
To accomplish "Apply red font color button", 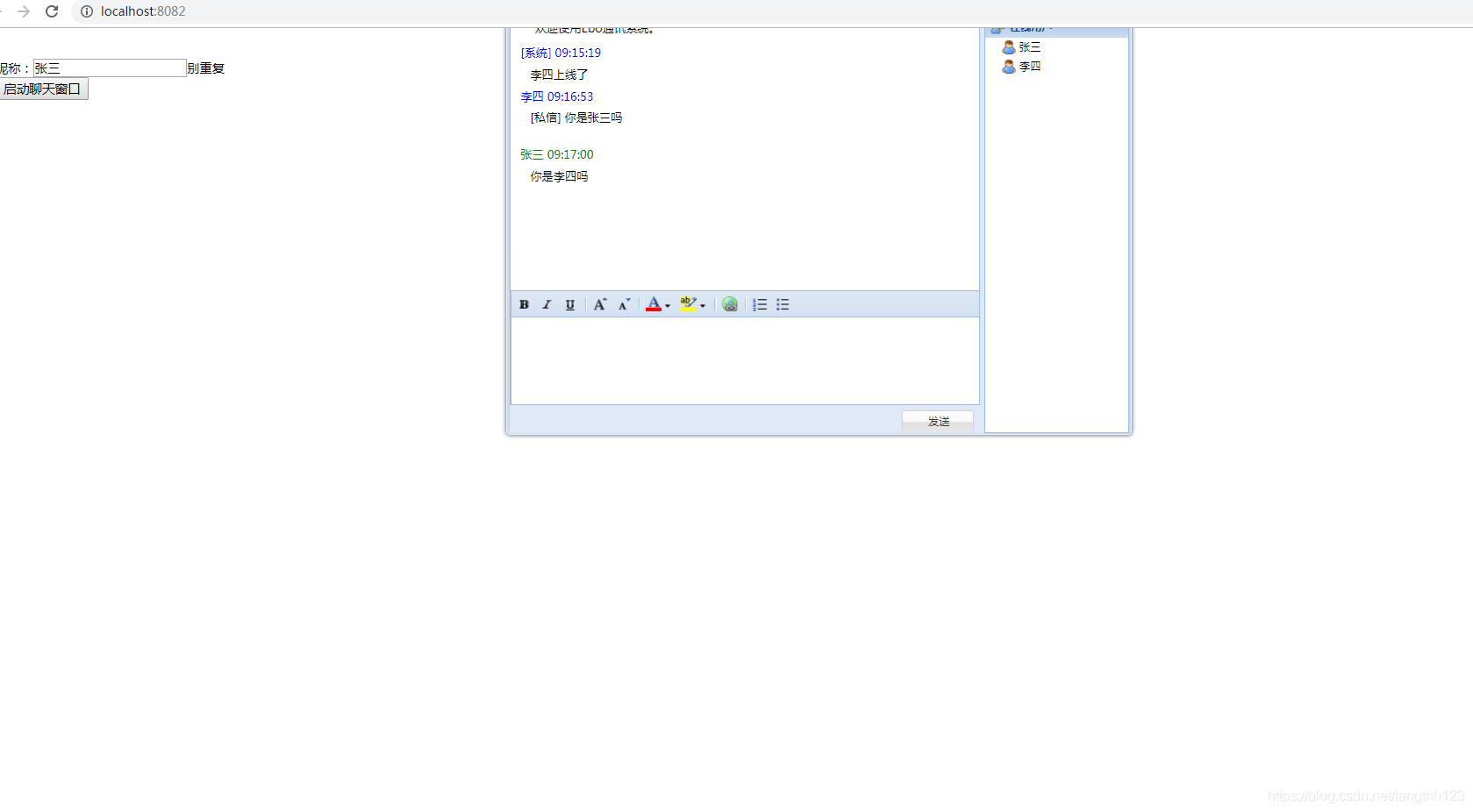I will 654,304.
